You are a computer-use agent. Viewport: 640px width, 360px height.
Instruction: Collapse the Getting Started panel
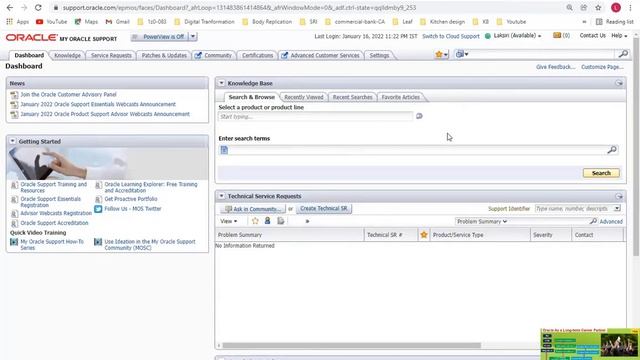point(13,141)
